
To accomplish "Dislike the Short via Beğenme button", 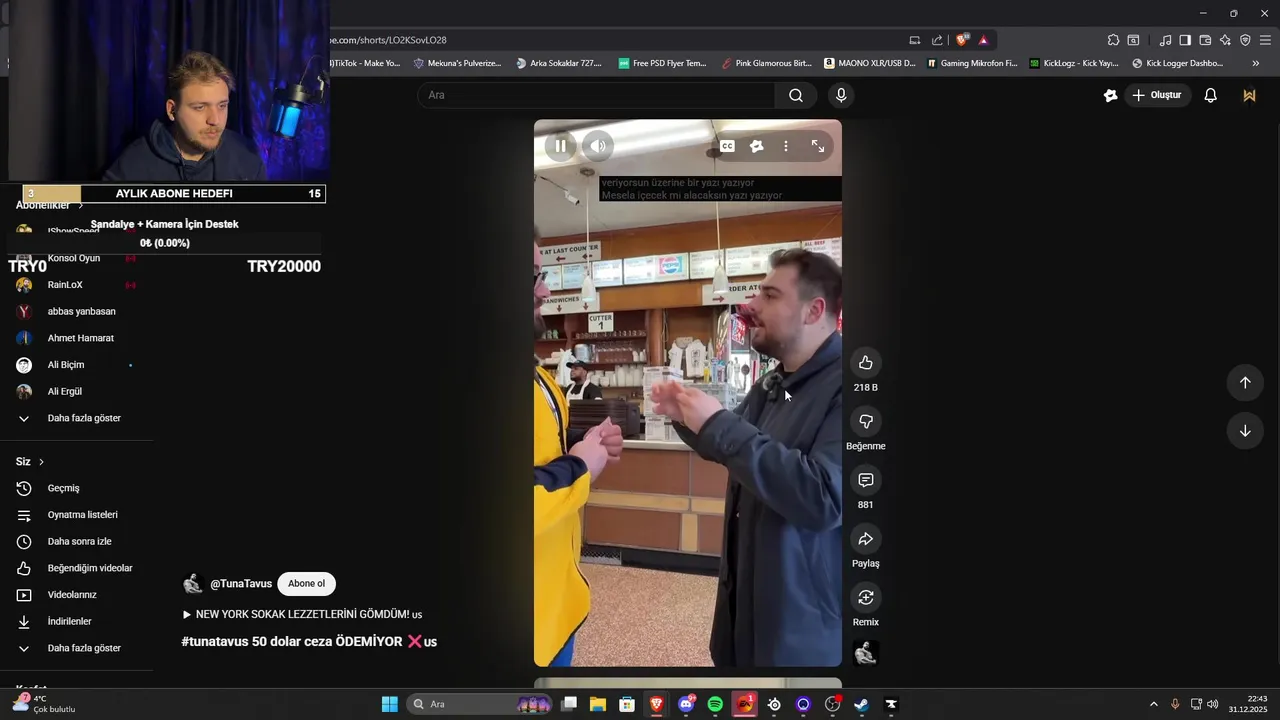I will (x=866, y=422).
